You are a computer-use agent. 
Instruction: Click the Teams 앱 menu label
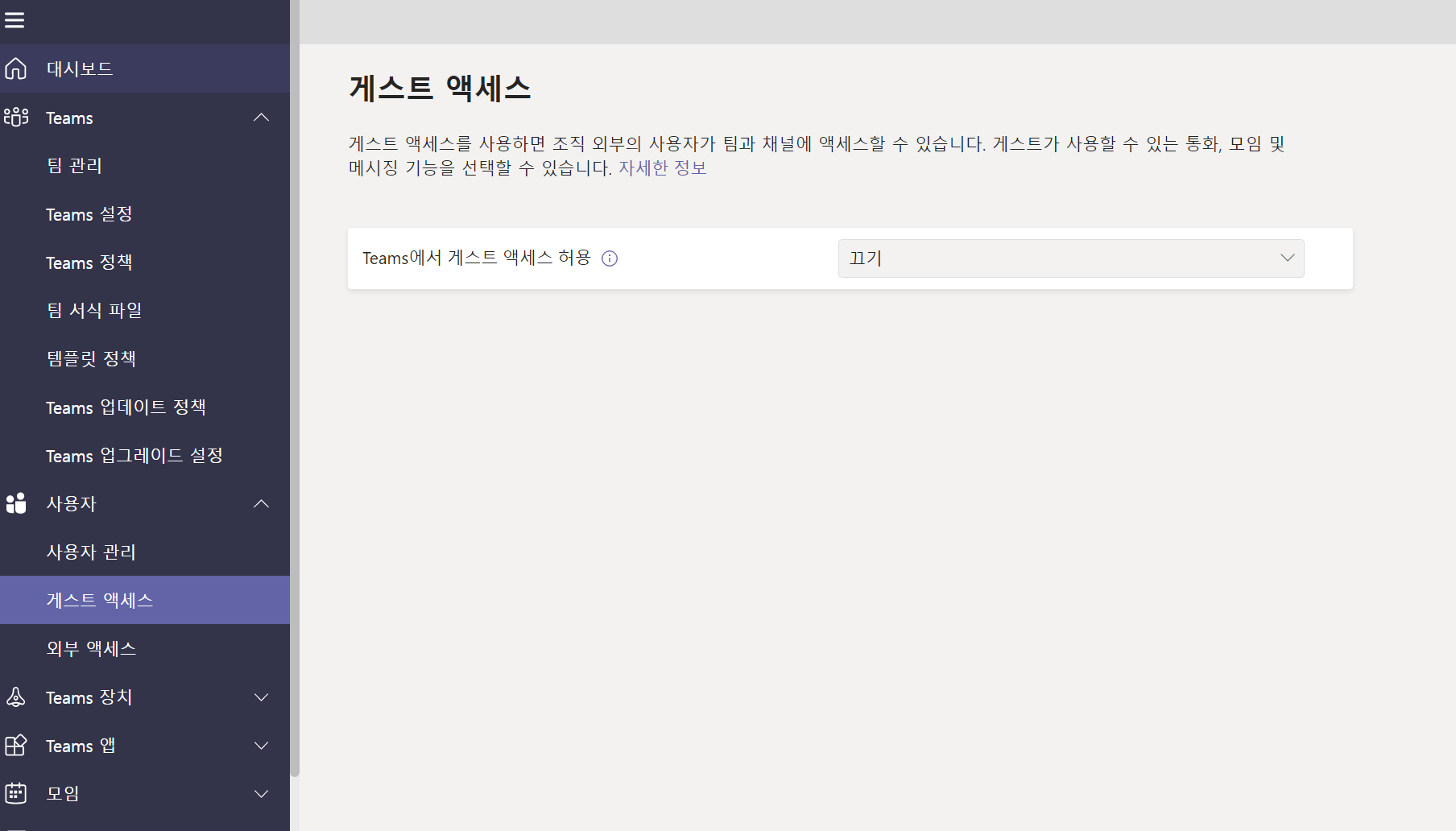81,746
